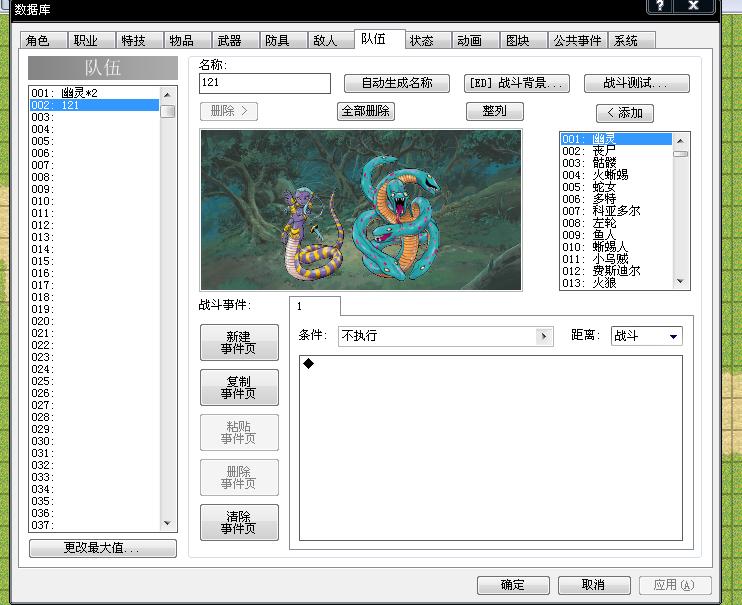
Task: Select empty troop slot 003
Action: (x=94, y=117)
